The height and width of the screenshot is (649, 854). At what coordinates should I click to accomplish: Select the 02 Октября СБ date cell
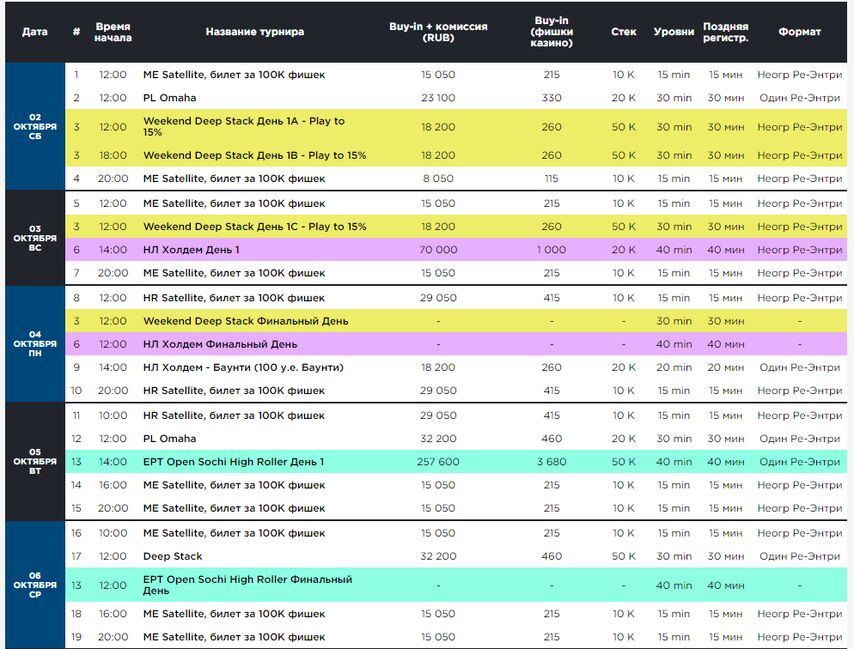tap(34, 127)
